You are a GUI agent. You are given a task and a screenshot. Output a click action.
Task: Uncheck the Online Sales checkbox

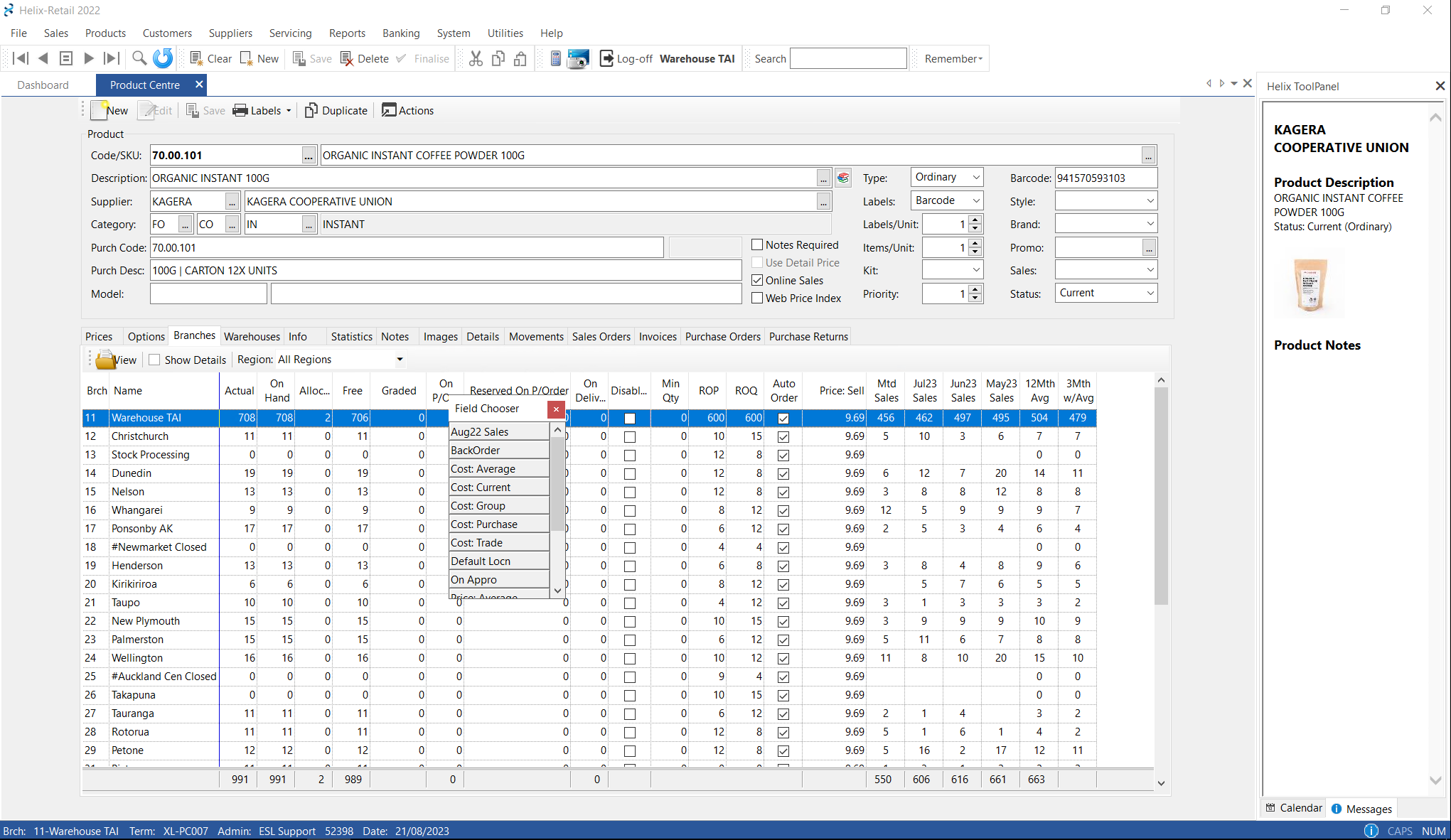pyautogui.click(x=757, y=280)
